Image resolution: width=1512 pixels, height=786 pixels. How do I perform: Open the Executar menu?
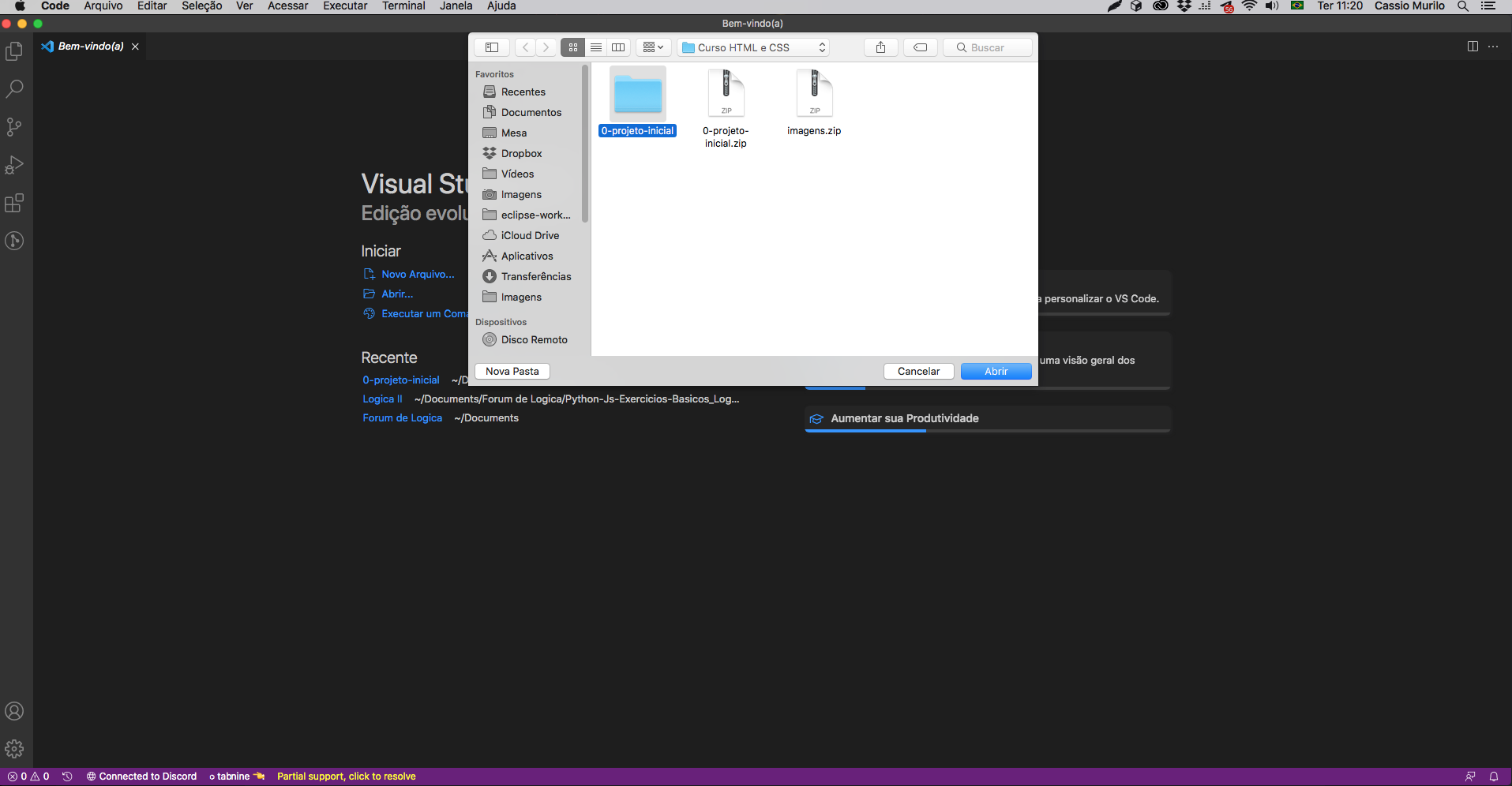tap(345, 6)
